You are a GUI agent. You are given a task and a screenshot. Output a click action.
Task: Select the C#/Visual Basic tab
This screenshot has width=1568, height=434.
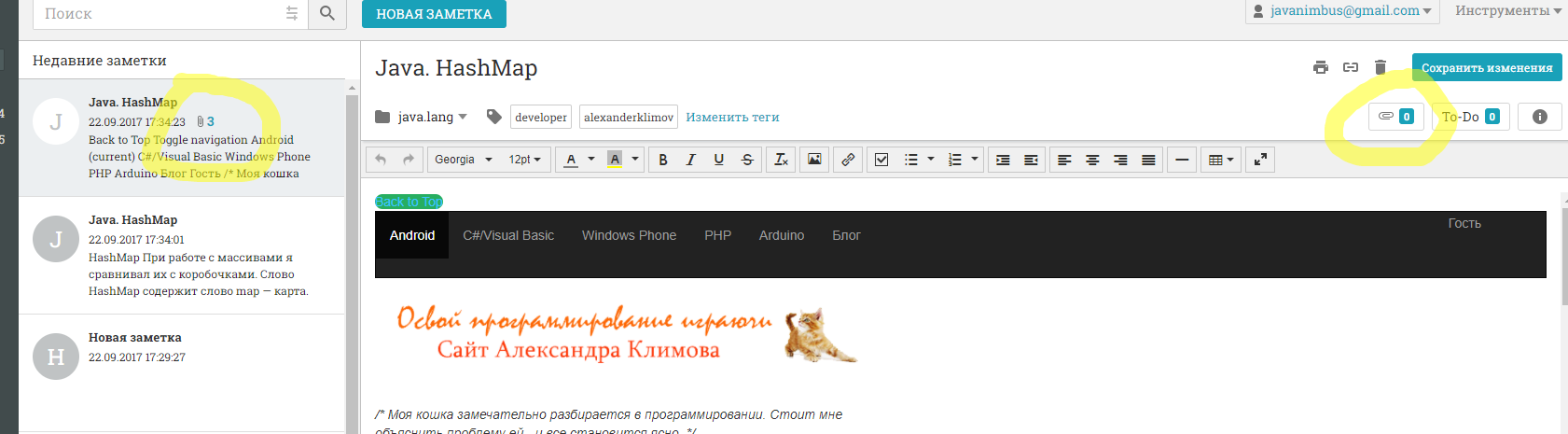point(508,235)
